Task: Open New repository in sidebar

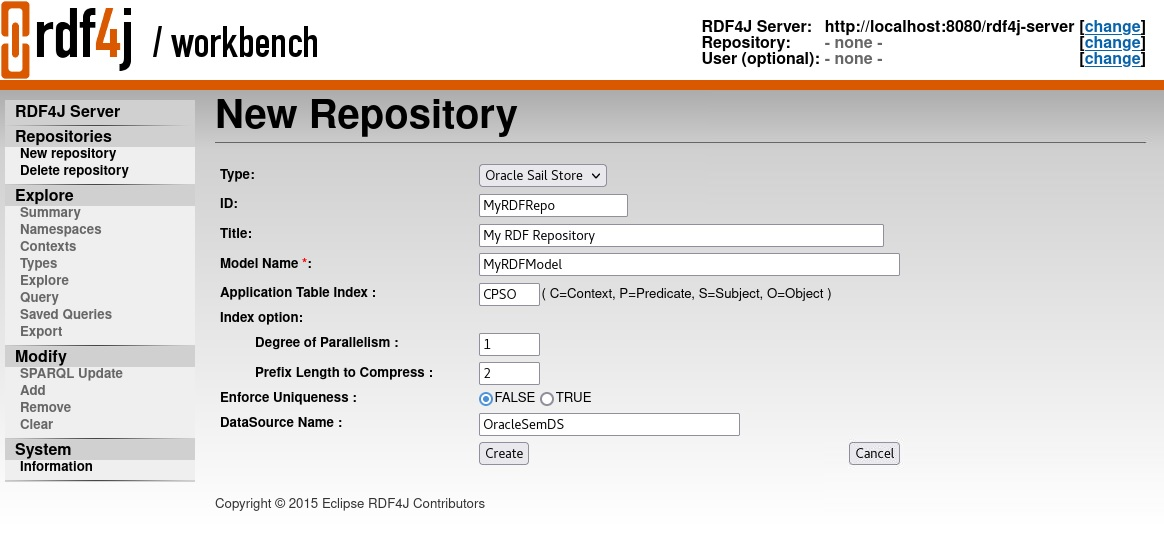Action: [x=68, y=154]
